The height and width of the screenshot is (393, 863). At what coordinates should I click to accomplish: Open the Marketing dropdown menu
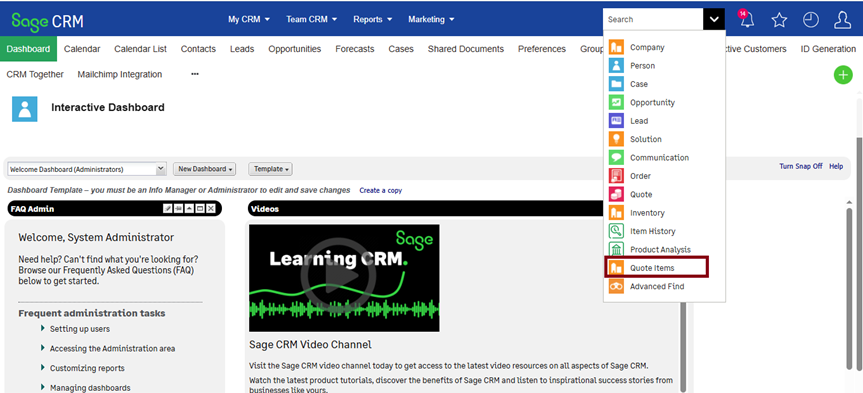(x=431, y=19)
